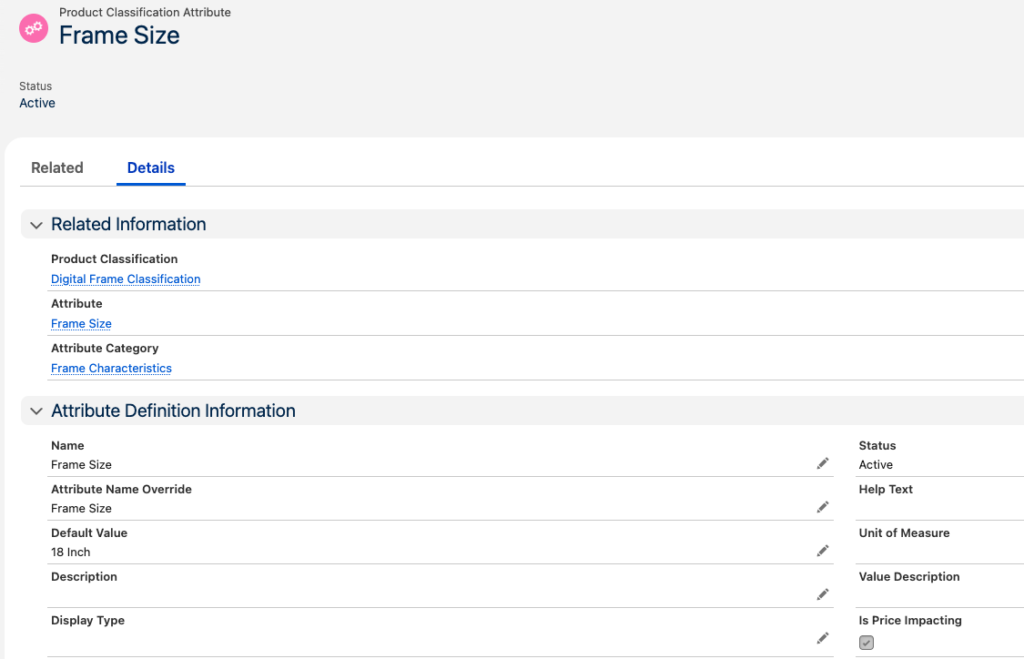The image size is (1024, 659).
Task: Click the pink Product Classification Attribute icon
Action: click(34, 27)
